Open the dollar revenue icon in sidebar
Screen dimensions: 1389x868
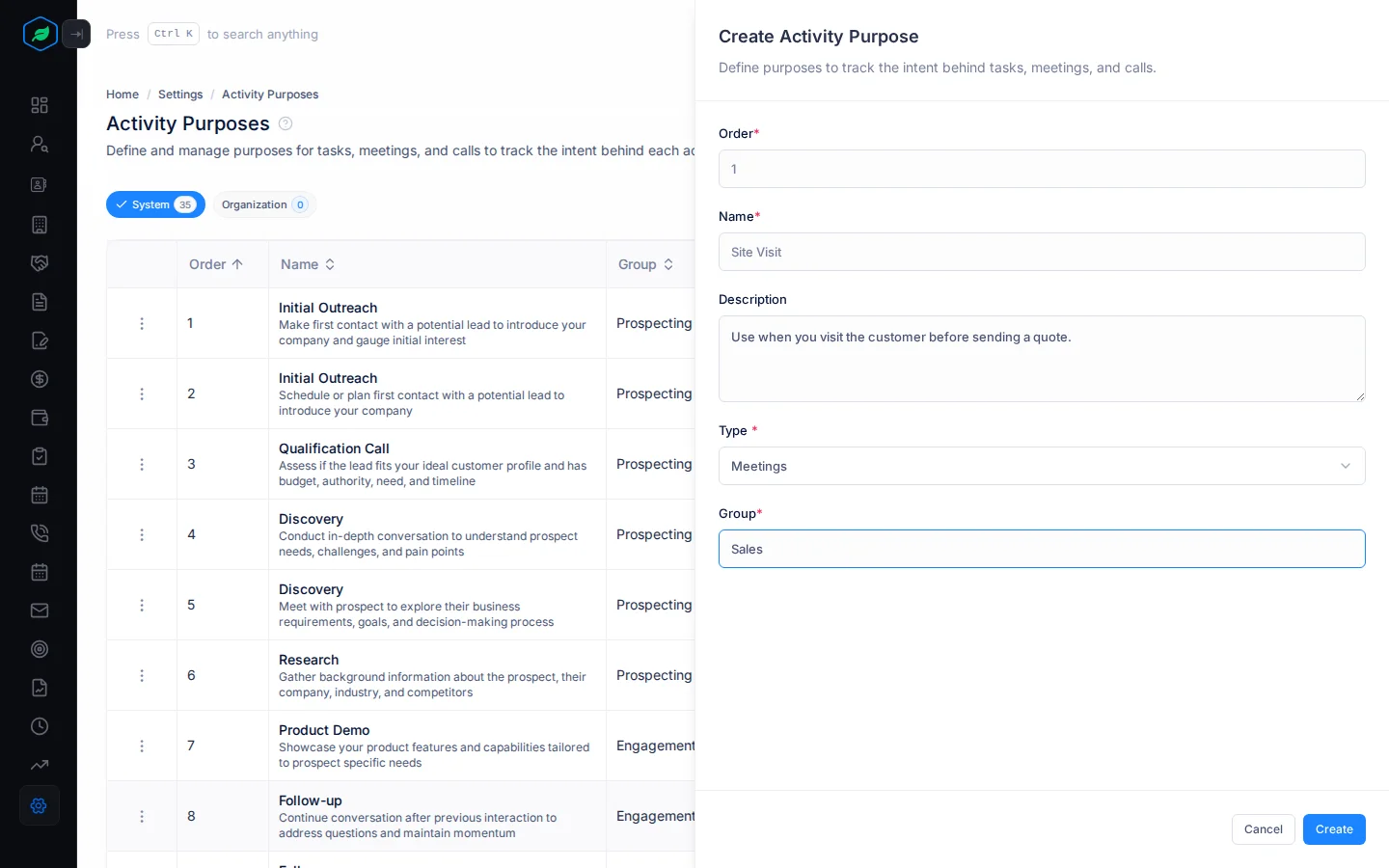[x=40, y=379]
